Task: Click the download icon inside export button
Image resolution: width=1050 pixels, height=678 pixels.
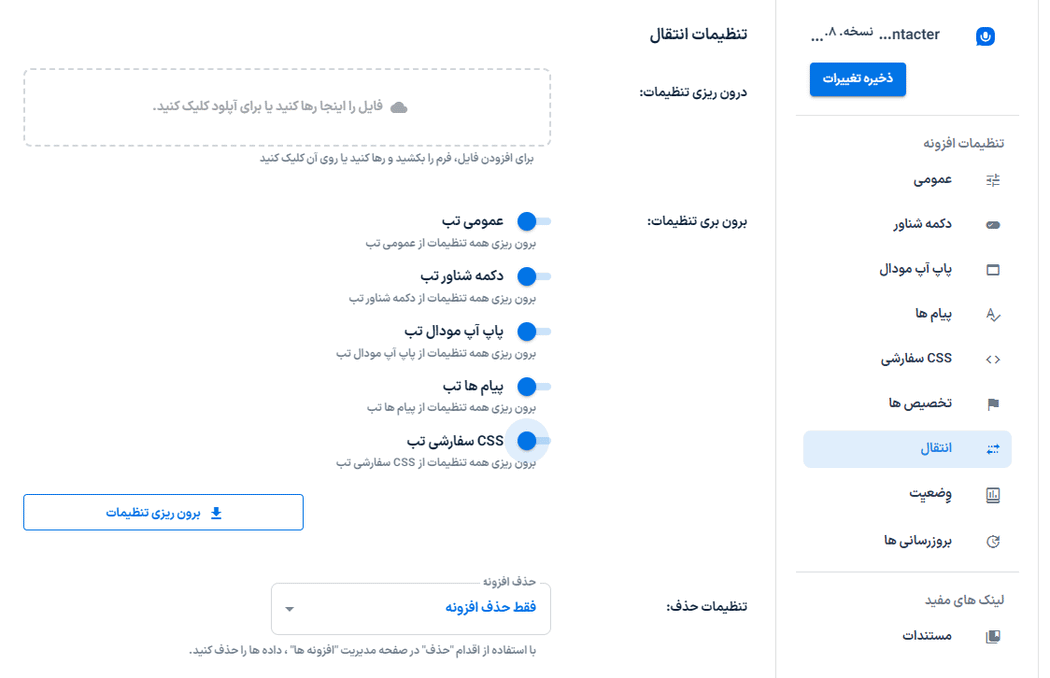Action: (x=215, y=512)
